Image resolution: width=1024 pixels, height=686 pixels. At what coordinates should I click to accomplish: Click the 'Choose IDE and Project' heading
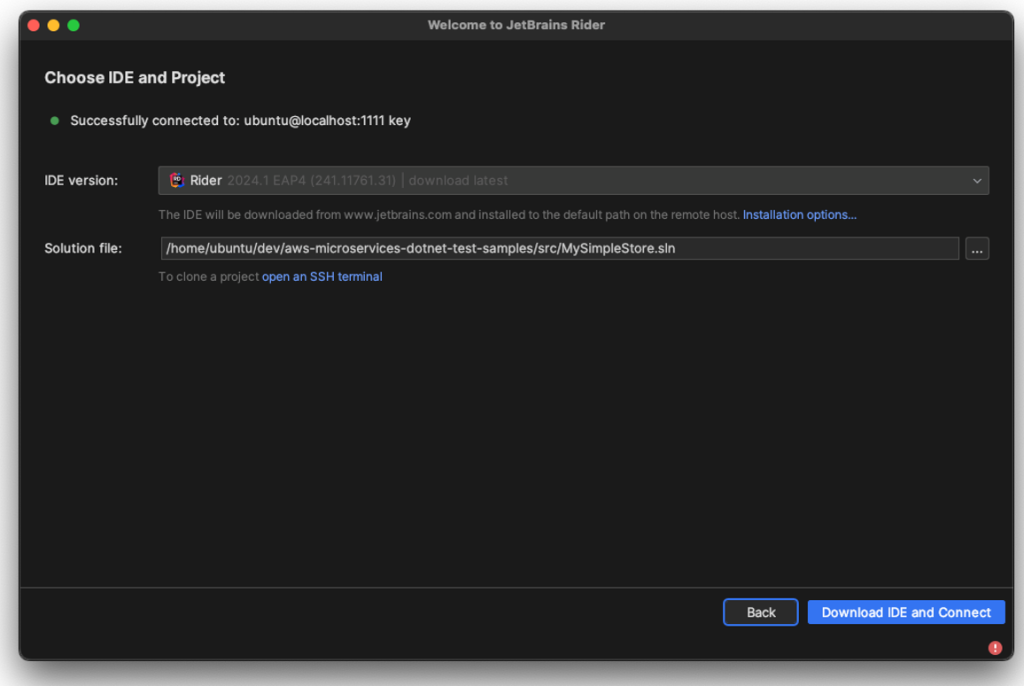tap(134, 77)
